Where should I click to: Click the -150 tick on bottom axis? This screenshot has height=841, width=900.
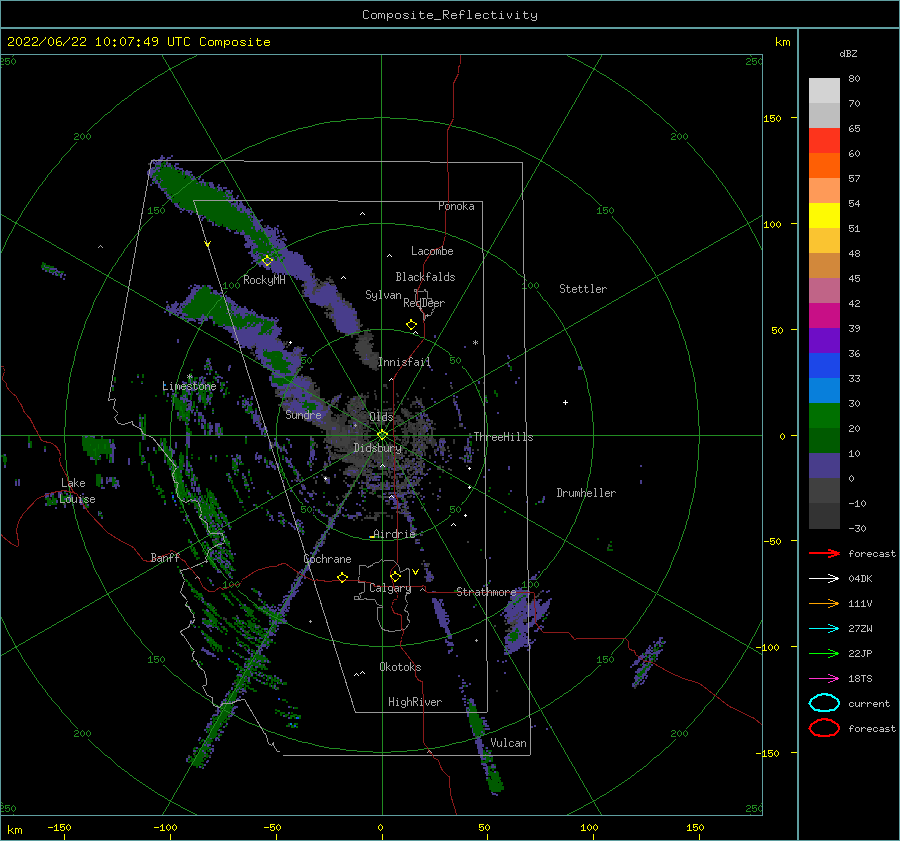tap(59, 827)
